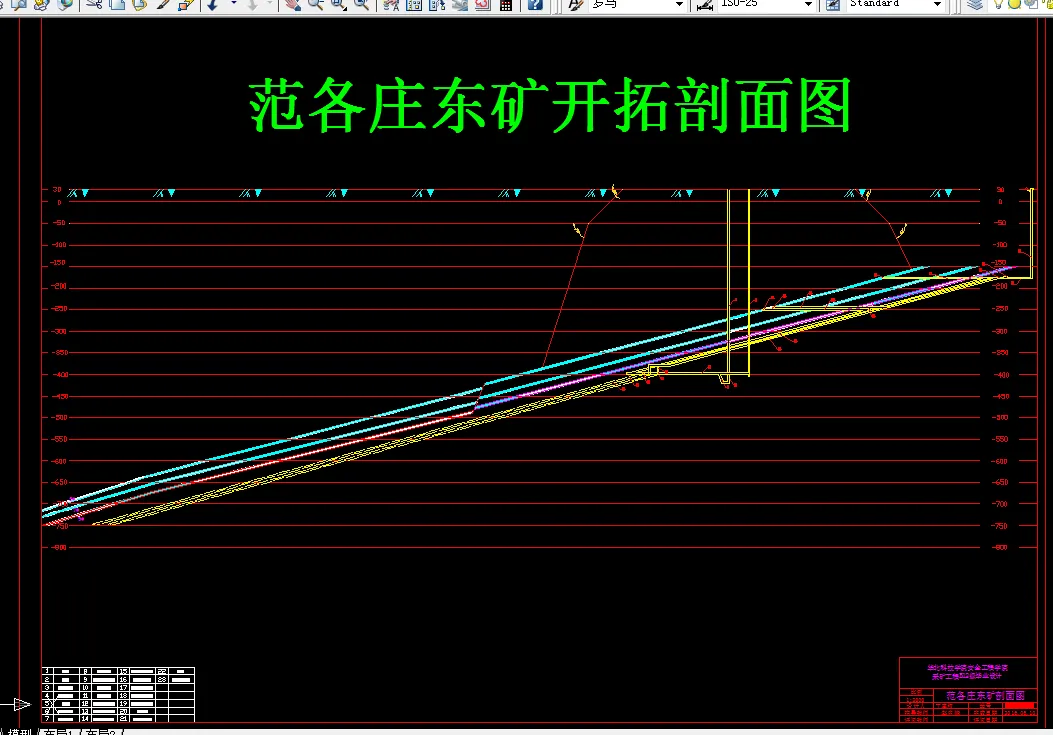Copy objects using the Copy icon

pos(117,5)
